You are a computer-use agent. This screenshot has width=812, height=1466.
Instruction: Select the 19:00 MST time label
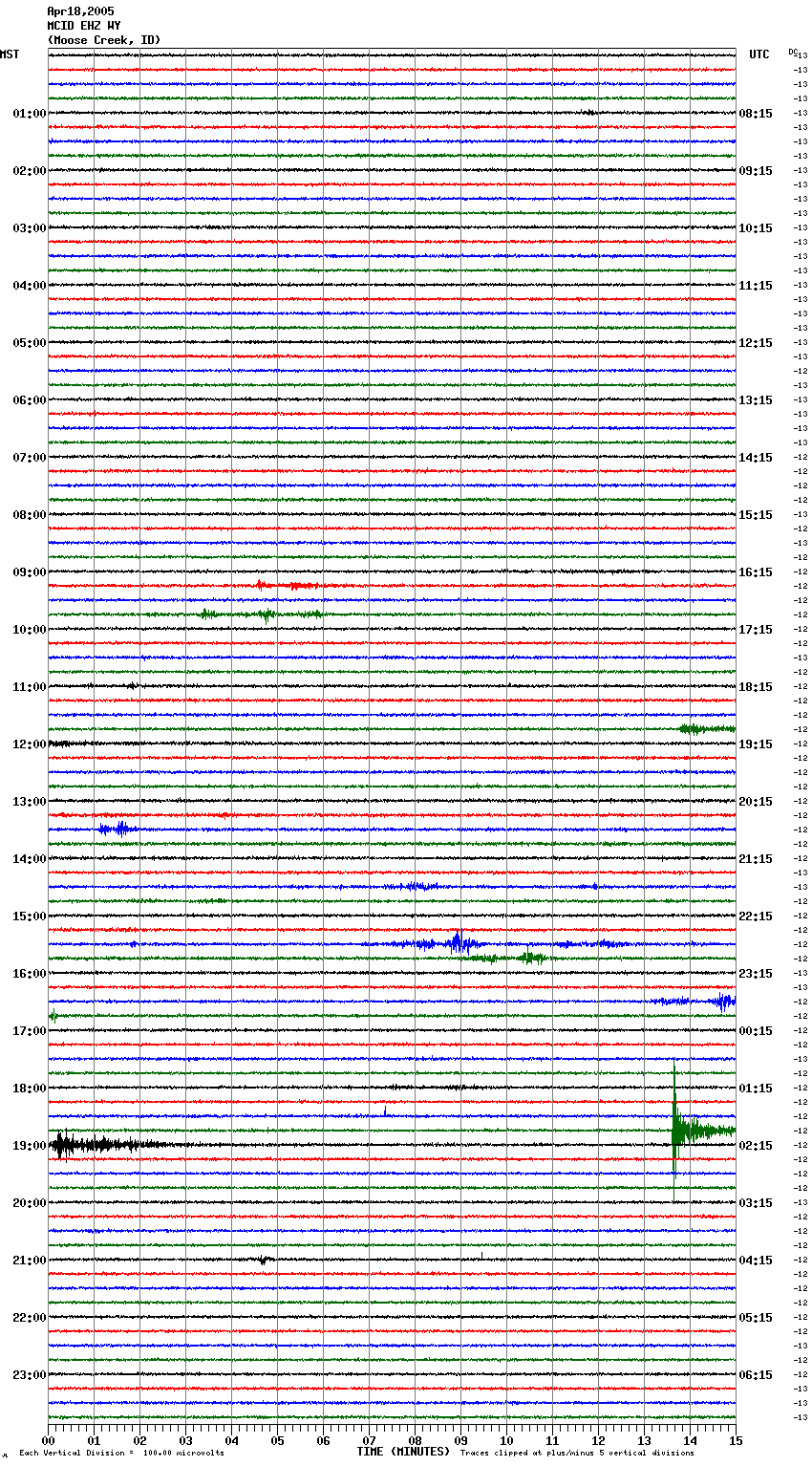click(30, 1146)
